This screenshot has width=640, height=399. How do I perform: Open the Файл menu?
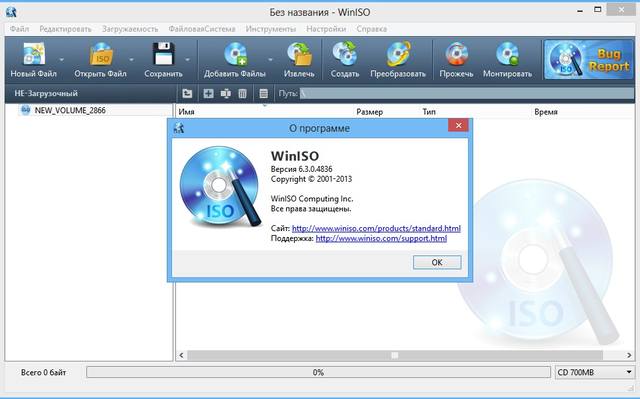coord(19,29)
